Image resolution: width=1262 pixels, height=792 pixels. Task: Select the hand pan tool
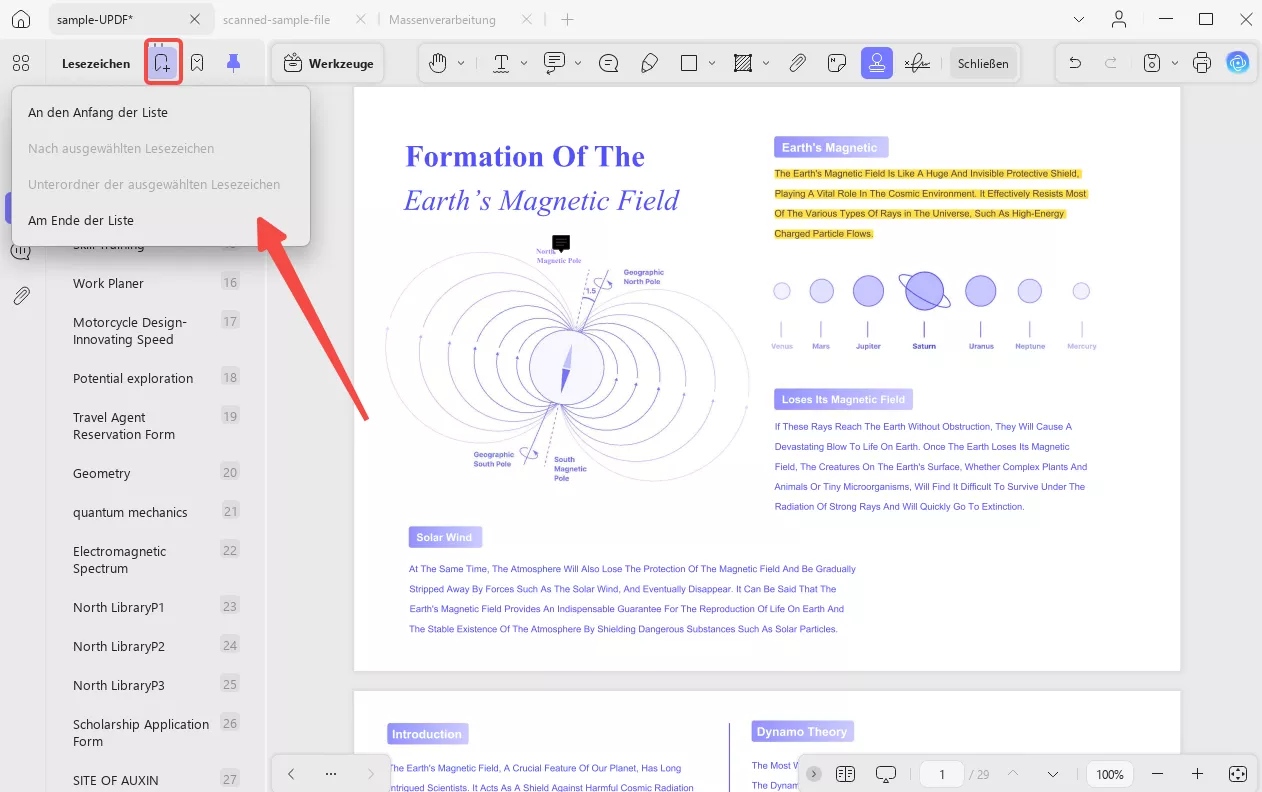pyautogui.click(x=438, y=63)
